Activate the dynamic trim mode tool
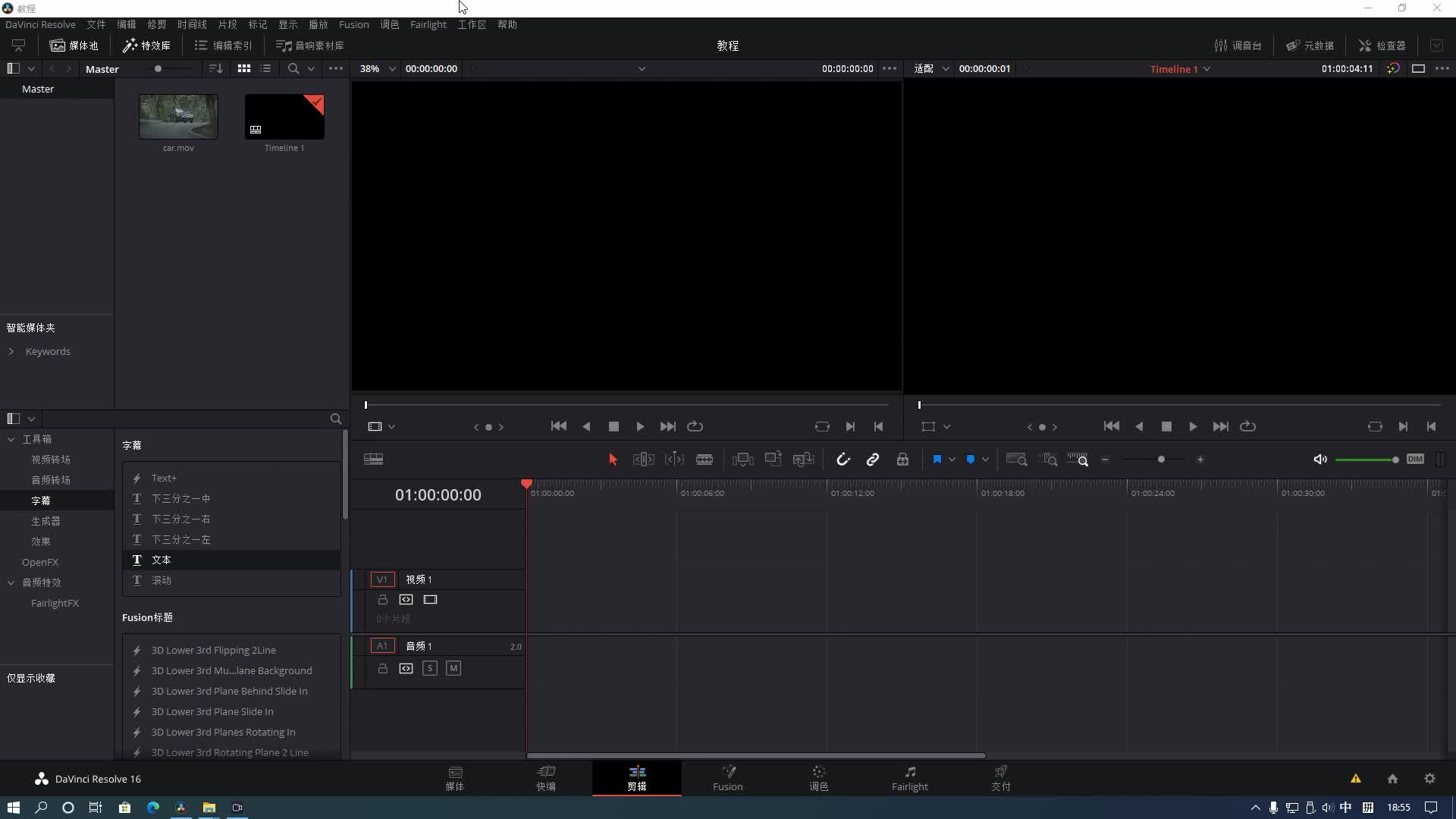This screenshot has width=1456, height=819. pyautogui.click(x=674, y=460)
